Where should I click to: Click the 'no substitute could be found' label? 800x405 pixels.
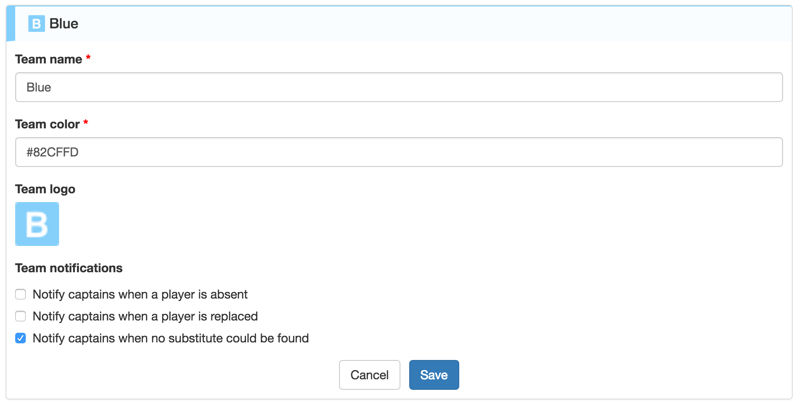(239, 338)
